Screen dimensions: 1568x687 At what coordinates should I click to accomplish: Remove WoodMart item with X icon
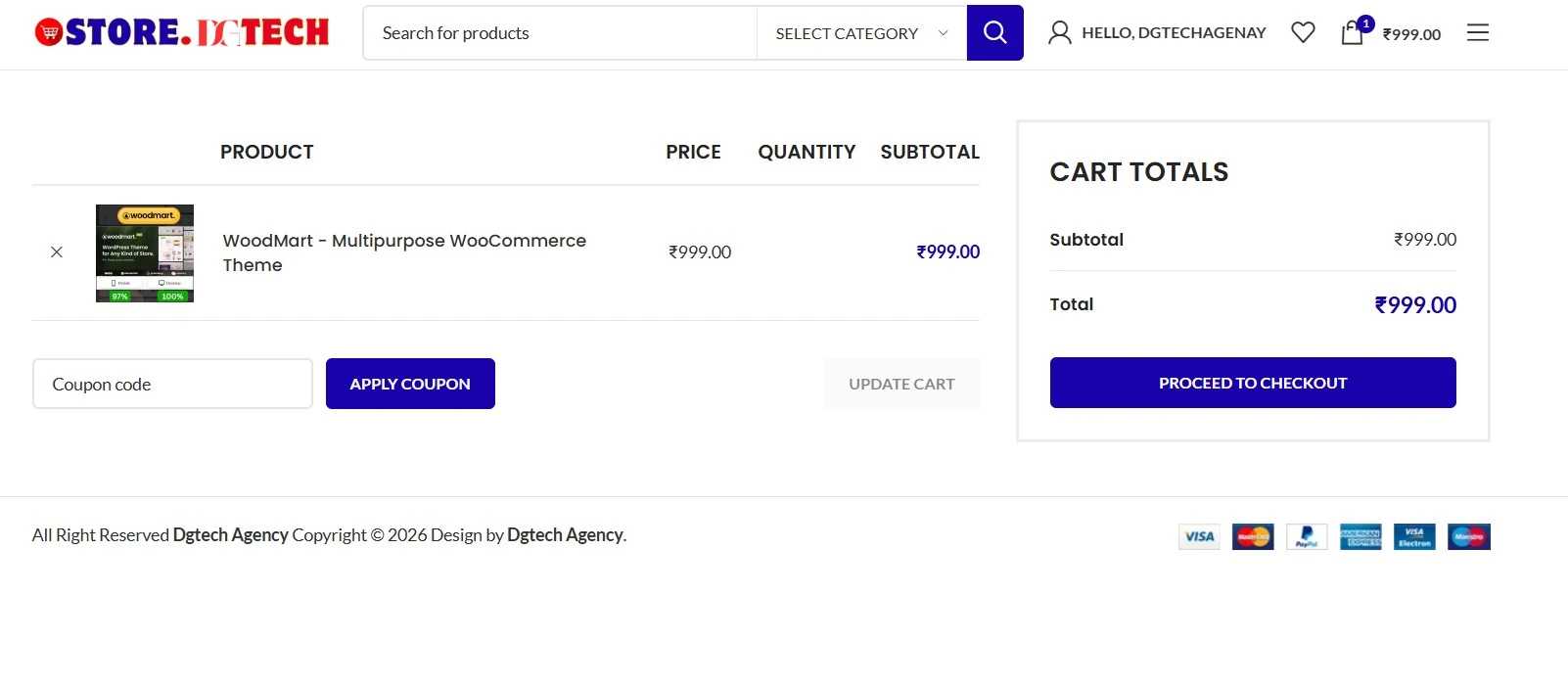coord(57,252)
